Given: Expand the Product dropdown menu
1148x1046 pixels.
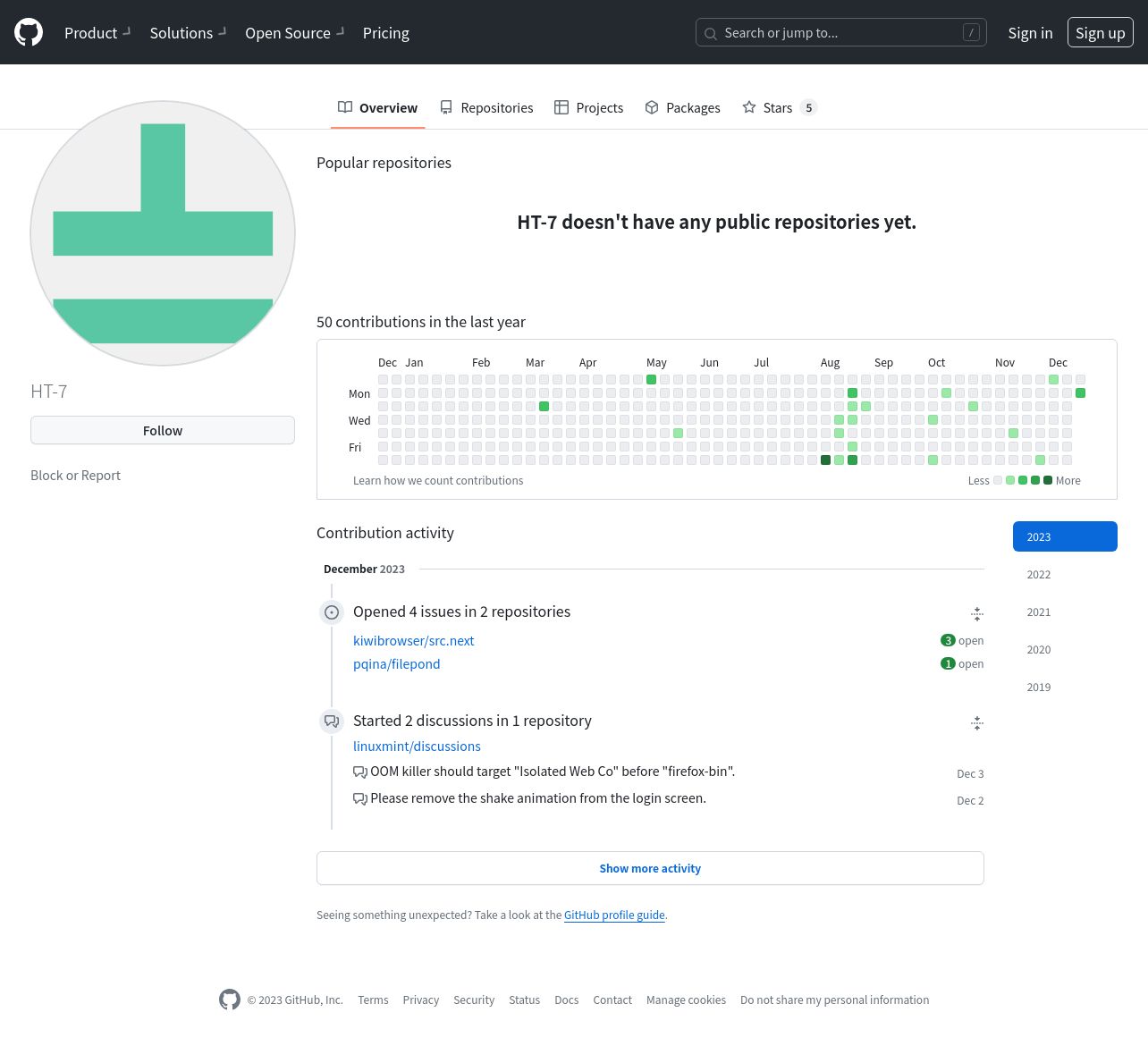Looking at the screenshot, I should point(97,33).
